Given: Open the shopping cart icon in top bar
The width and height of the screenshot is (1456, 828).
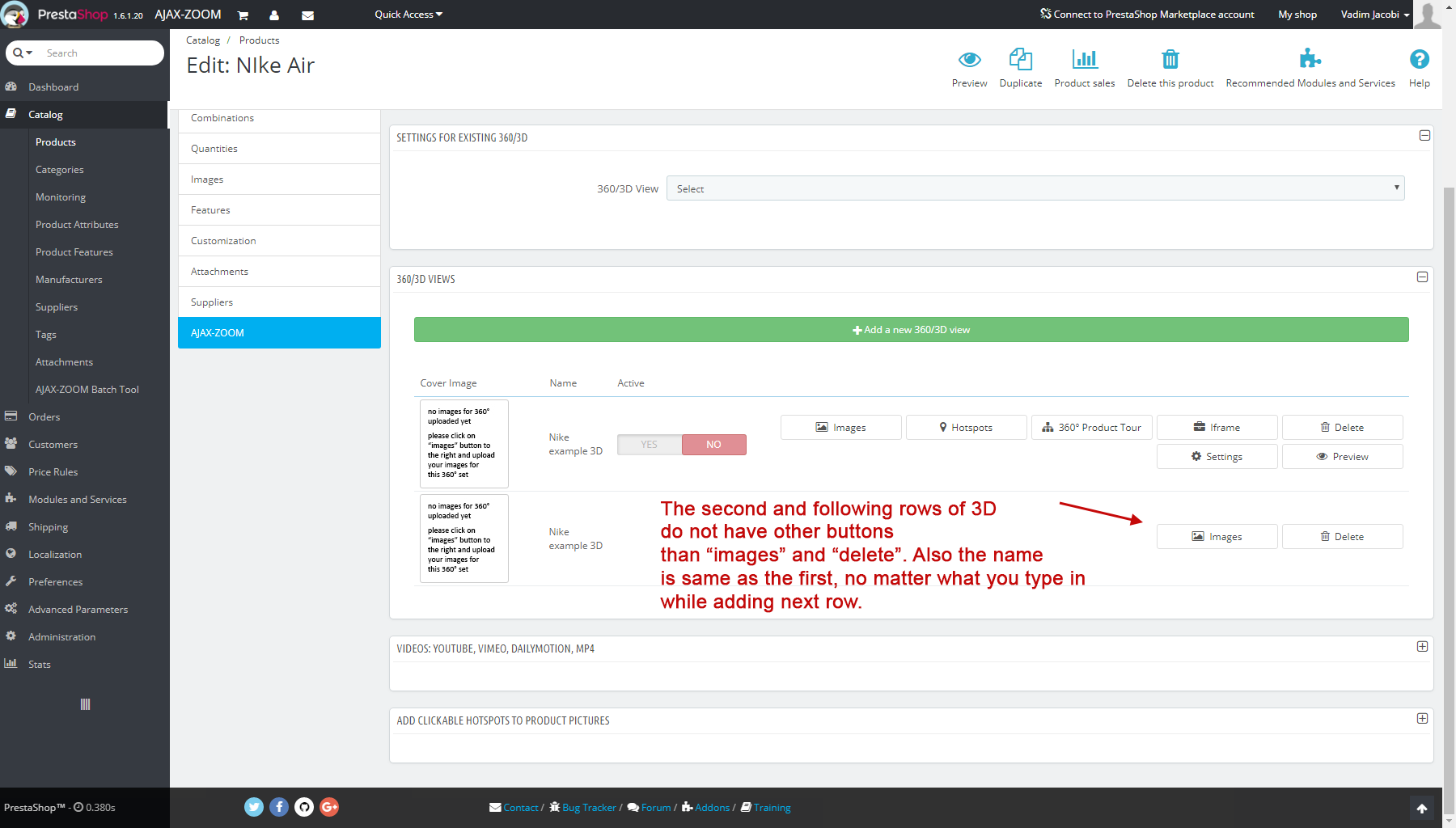Looking at the screenshot, I should point(243,15).
